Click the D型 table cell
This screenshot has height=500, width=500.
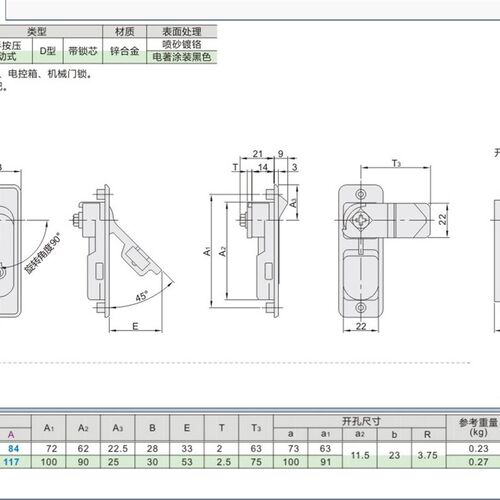pyautogui.click(x=48, y=51)
